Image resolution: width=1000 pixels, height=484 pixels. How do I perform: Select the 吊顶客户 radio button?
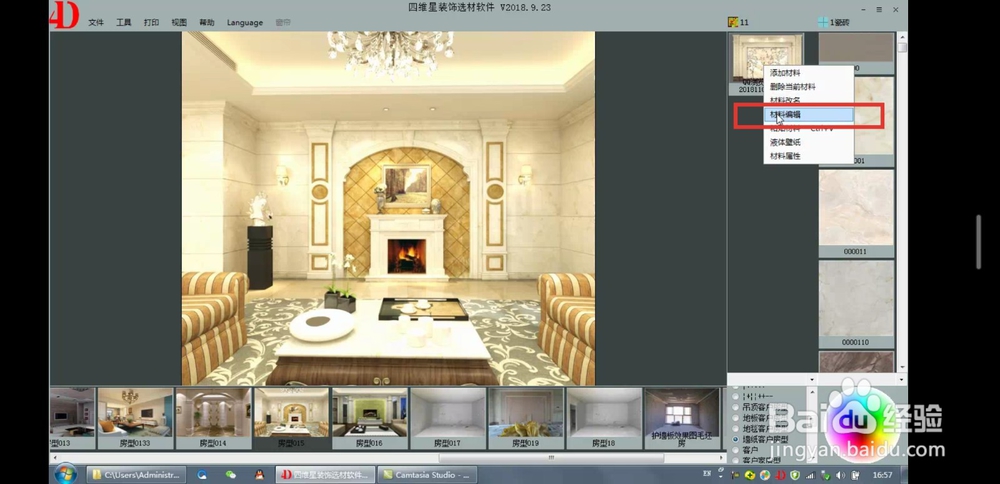pos(736,407)
